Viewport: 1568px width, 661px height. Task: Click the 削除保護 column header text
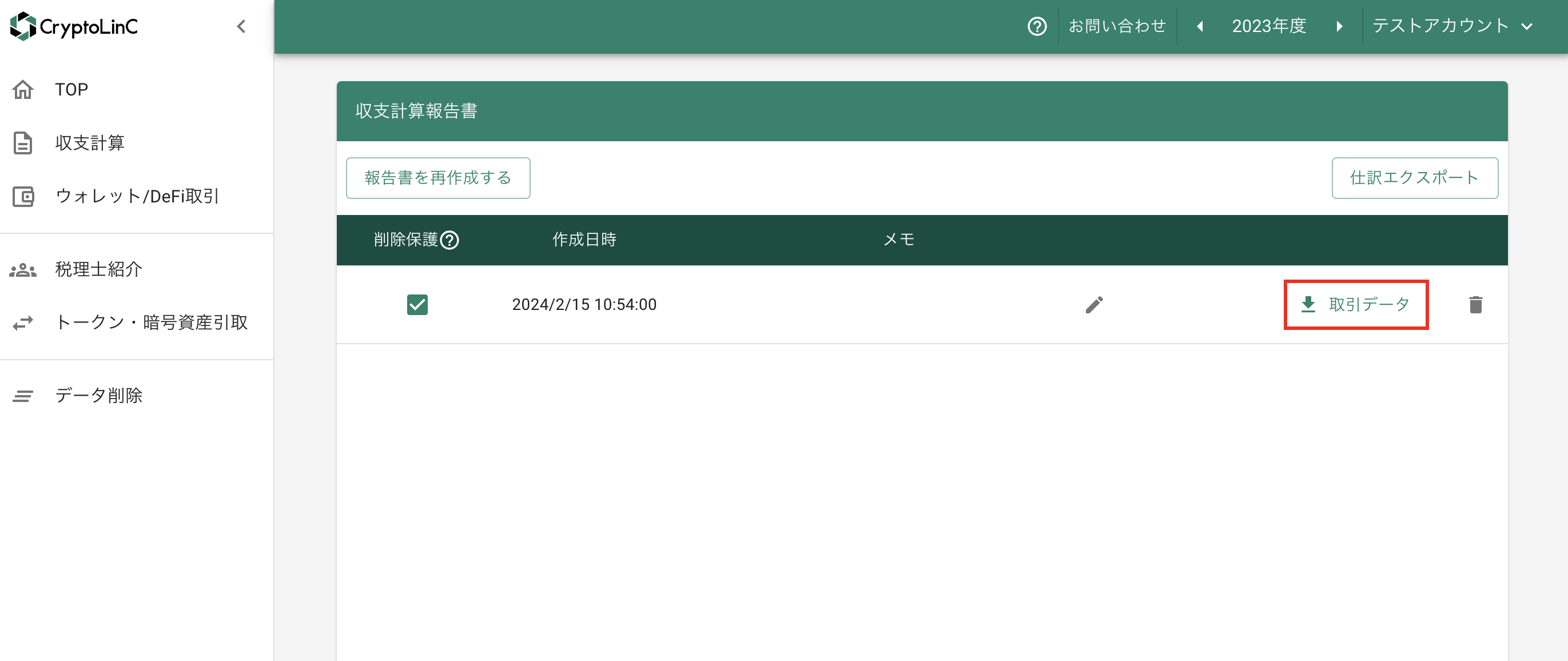(x=405, y=240)
